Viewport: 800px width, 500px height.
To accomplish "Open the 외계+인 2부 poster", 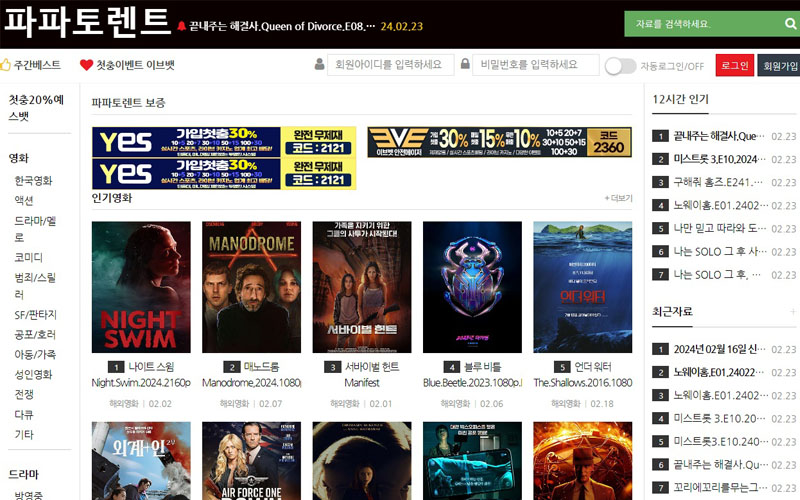I will 141,461.
